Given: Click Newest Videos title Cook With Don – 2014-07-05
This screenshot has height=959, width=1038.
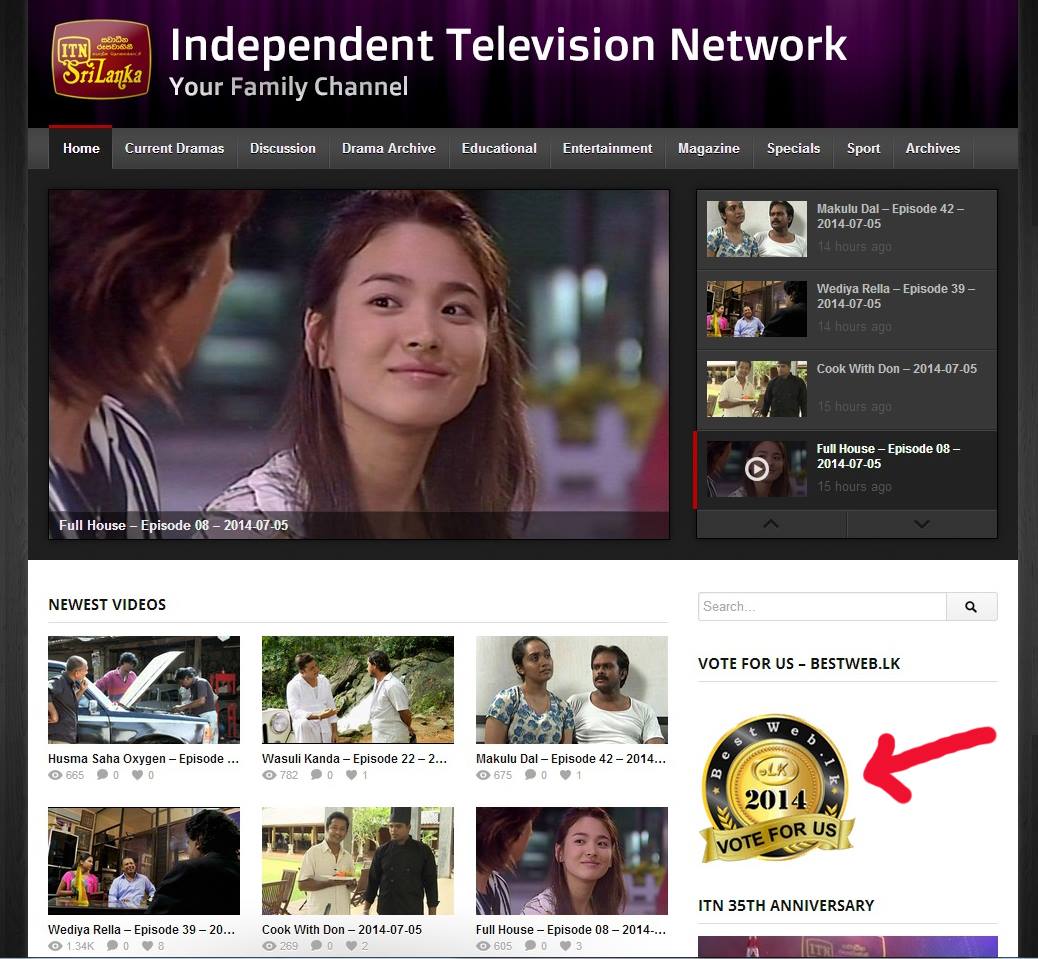Looking at the screenshot, I should coord(342,930).
